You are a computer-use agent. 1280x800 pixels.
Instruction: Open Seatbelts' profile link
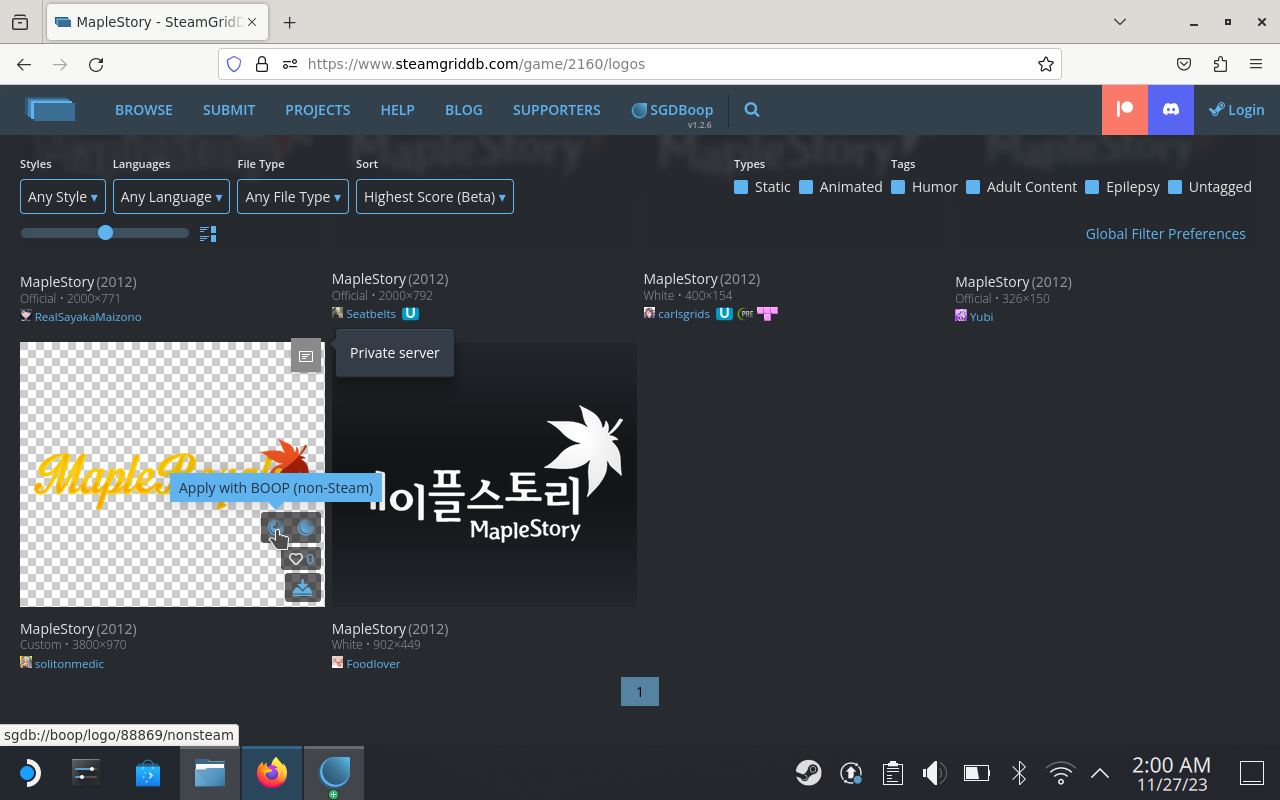pyautogui.click(x=371, y=314)
